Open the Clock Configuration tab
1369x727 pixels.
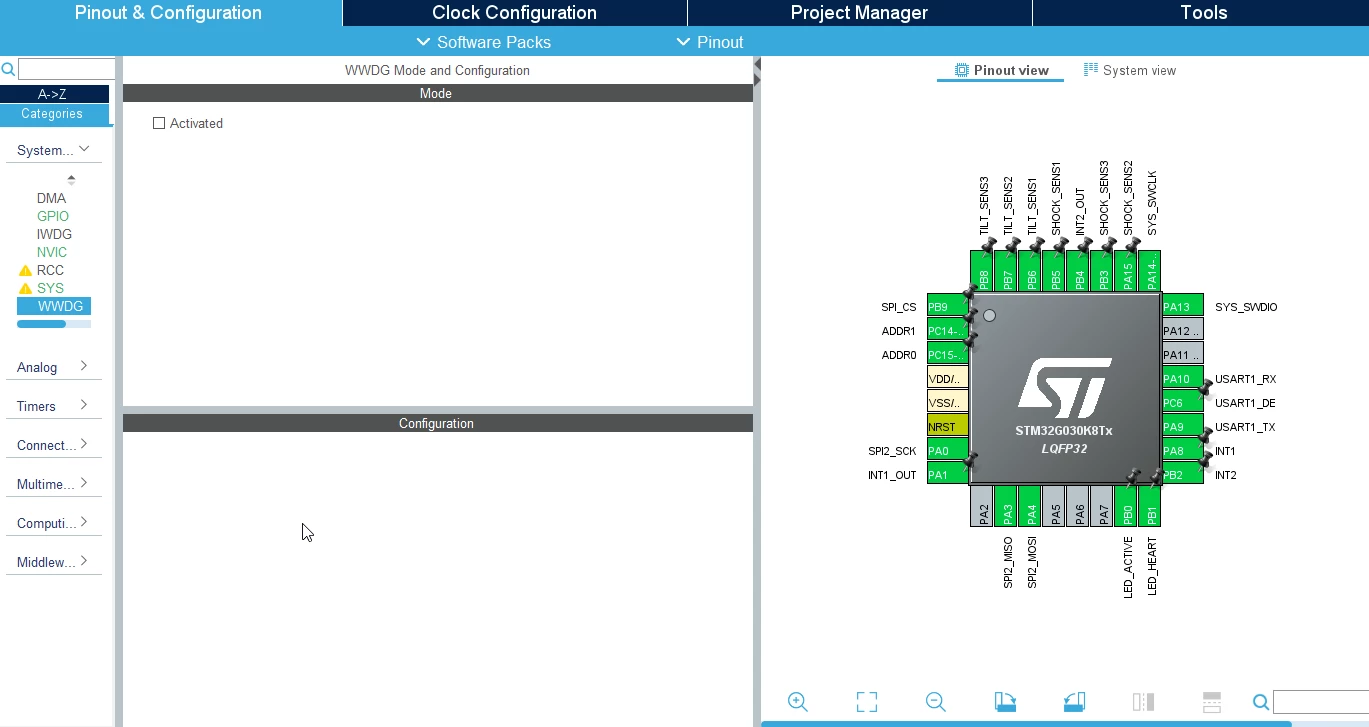514,13
